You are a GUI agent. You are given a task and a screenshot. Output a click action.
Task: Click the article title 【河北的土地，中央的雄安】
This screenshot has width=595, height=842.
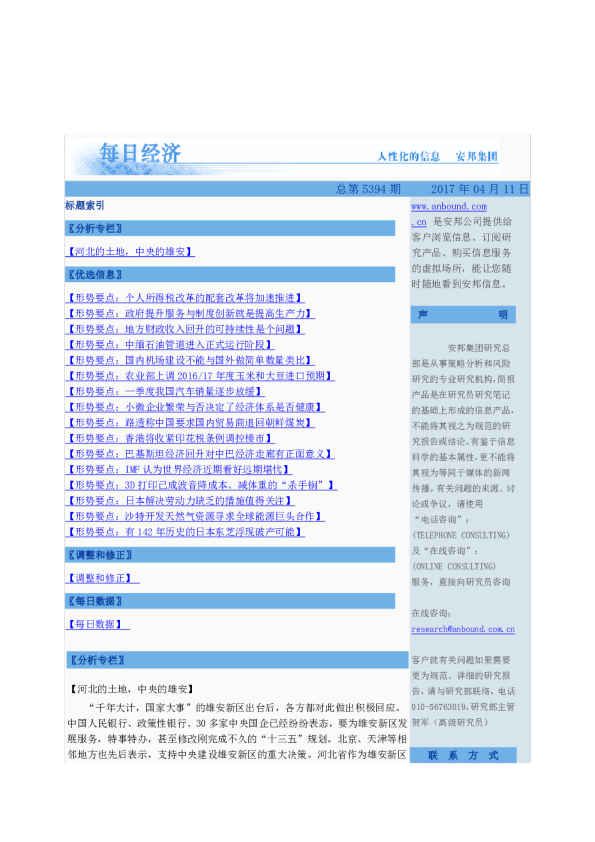132,689
